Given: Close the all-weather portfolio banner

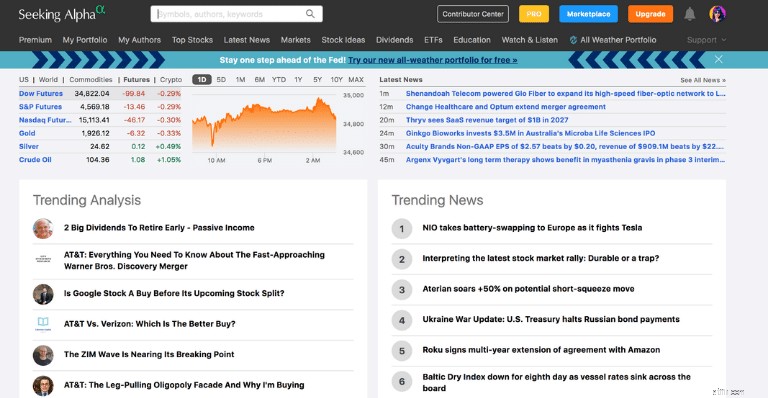Looking at the screenshot, I should (719, 59).
